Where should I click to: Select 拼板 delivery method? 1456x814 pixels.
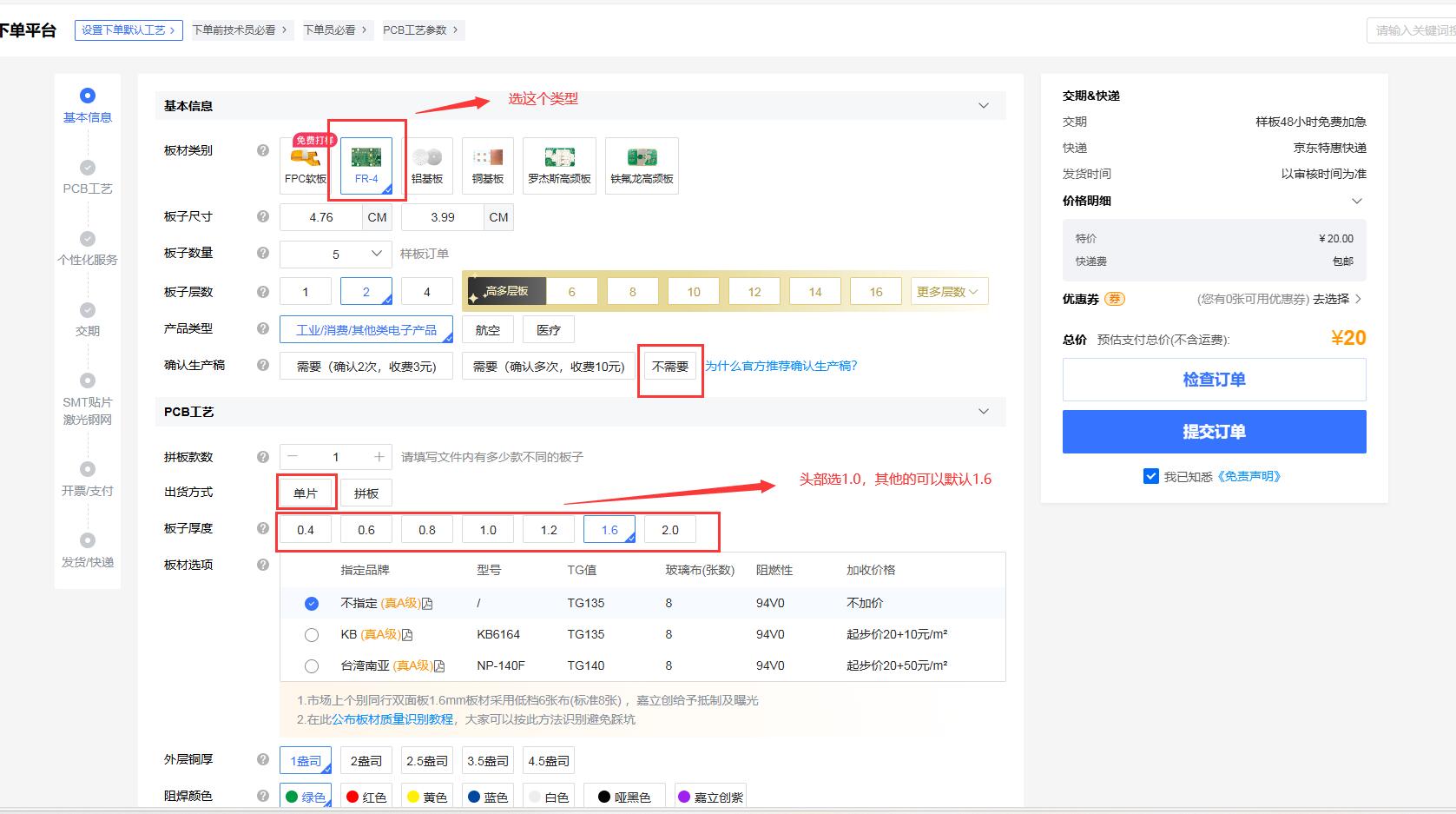click(x=366, y=493)
